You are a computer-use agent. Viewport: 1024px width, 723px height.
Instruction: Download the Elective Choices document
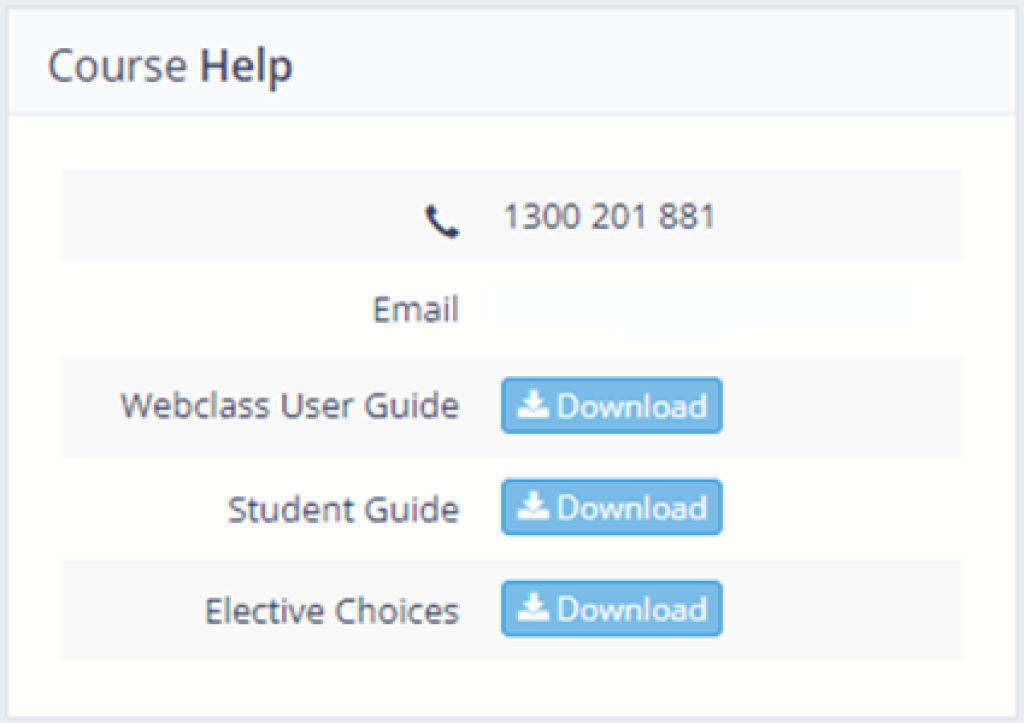click(x=611, y=608)
